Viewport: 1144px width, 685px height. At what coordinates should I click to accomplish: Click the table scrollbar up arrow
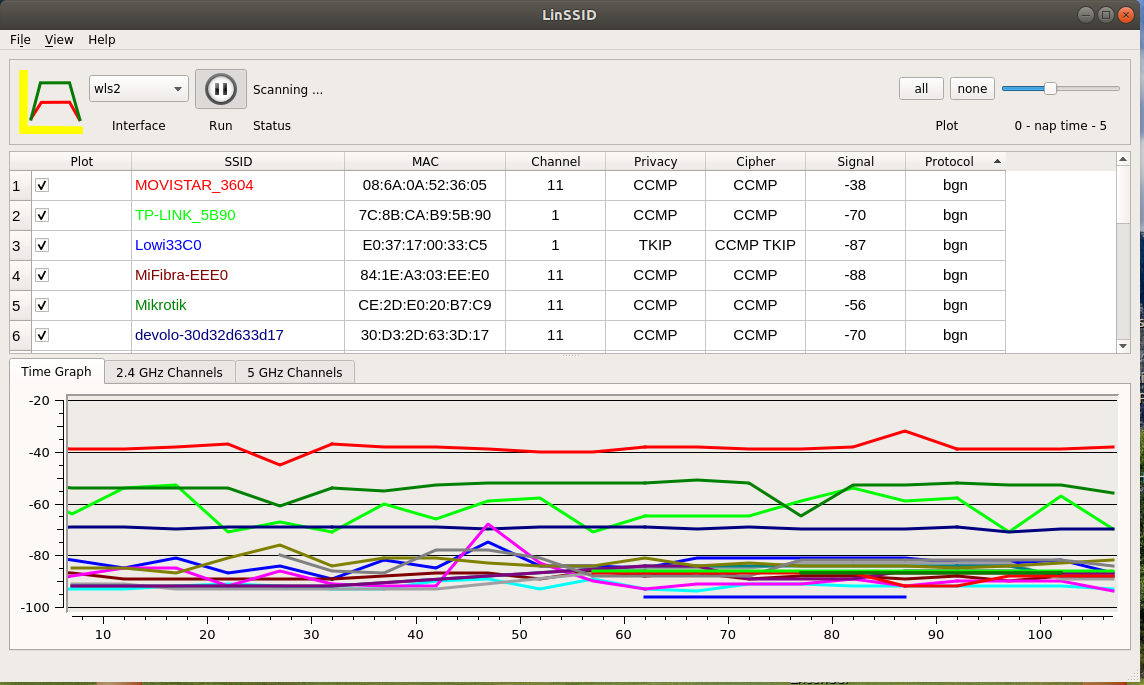point(1123,159)
